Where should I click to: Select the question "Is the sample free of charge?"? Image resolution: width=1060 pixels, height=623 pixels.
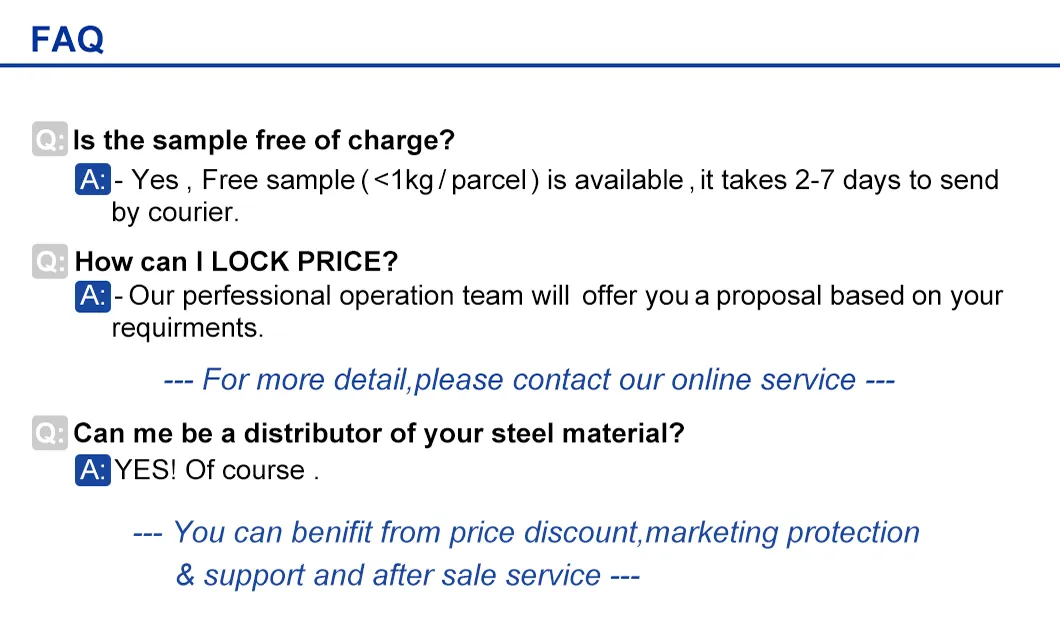[x=264, y=140]
